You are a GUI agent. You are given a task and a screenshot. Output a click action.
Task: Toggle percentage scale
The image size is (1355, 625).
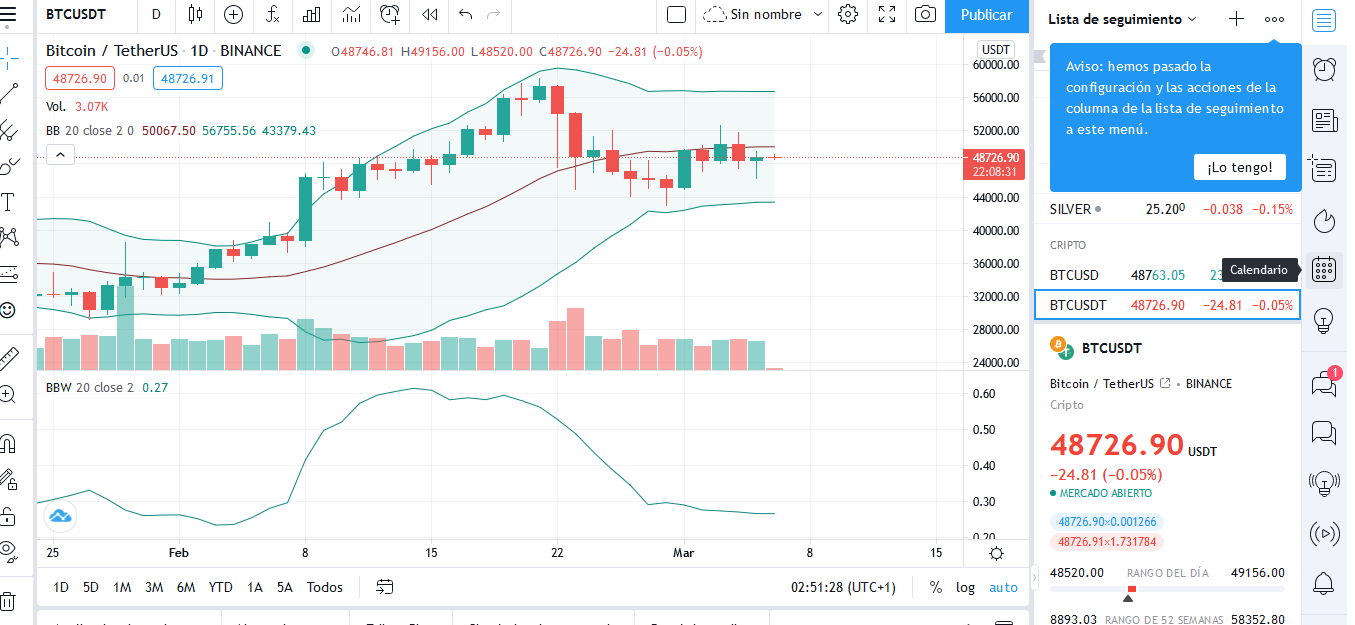pyautogui.click(x=936, y=587)
